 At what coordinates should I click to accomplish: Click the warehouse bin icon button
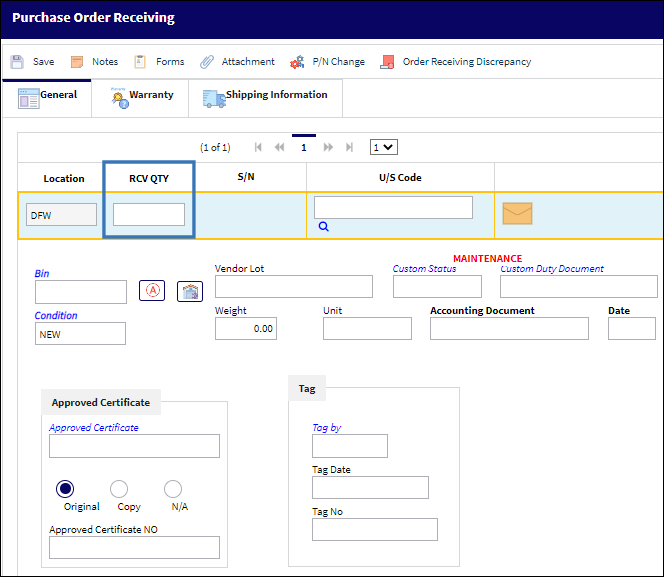point(190,292)
